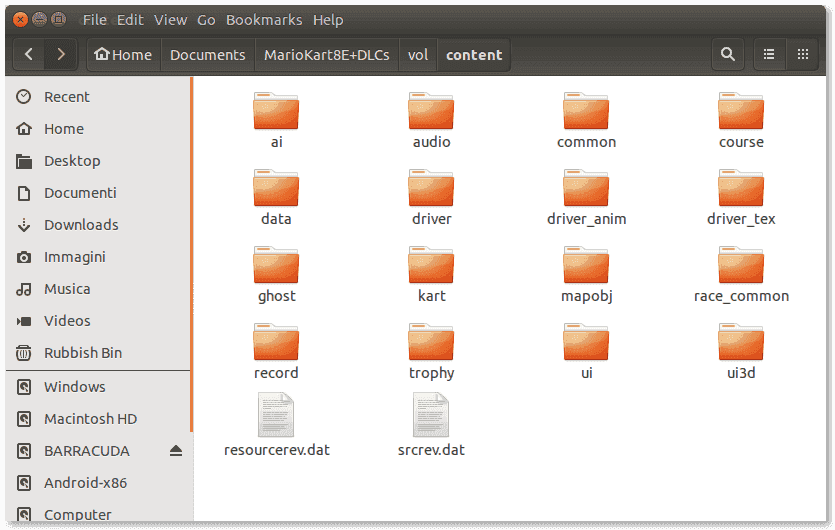Navigate to Home in the path bar
835x530 pixels.
[124, 54]
